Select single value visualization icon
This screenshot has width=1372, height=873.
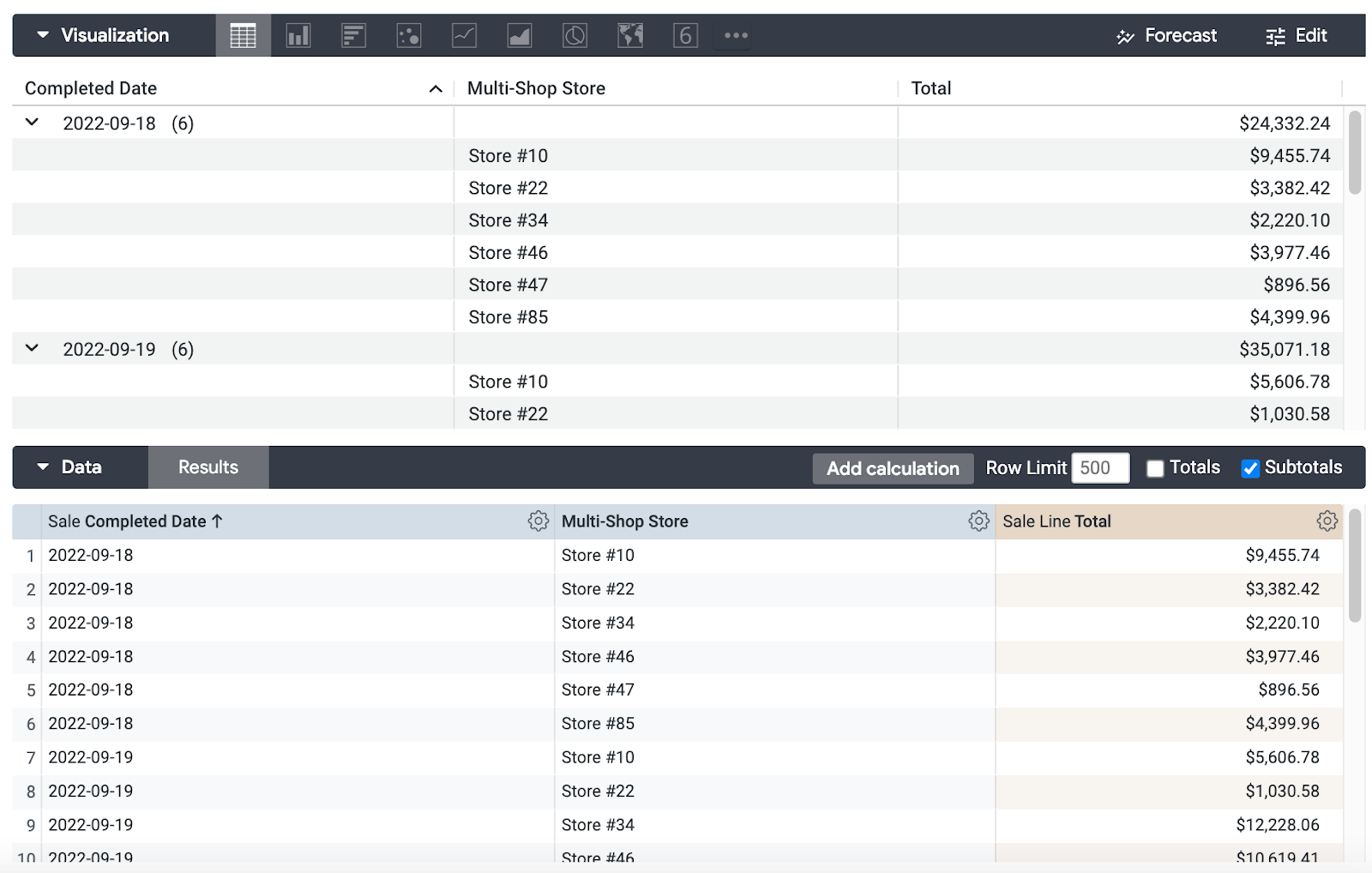685,36
